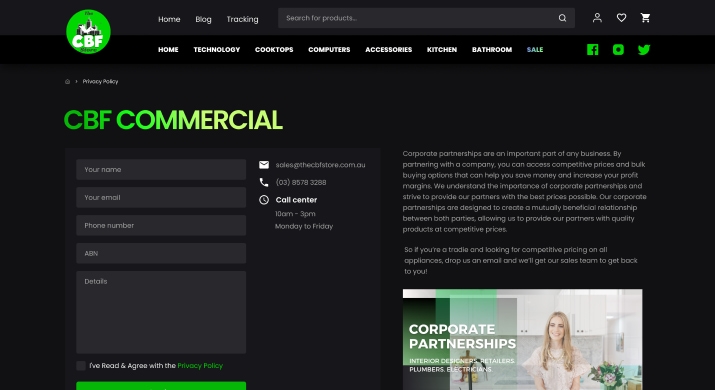
Task: Go to the Sale category
Action: coord(535,50)
